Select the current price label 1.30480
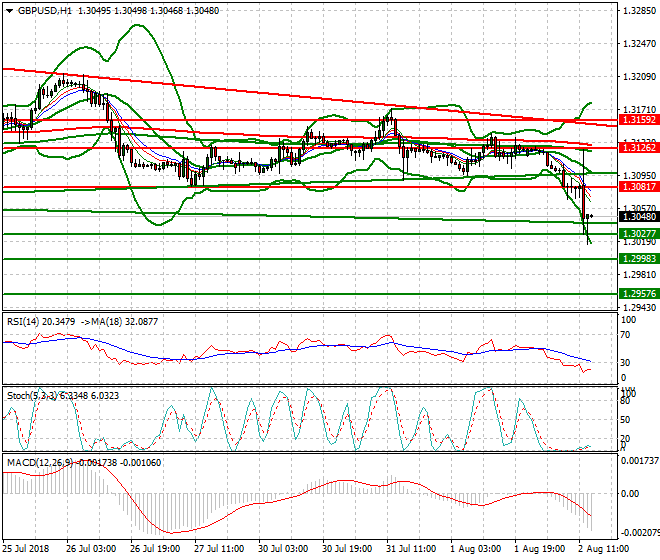Screen dimensions: 660x560 point(639,216)
